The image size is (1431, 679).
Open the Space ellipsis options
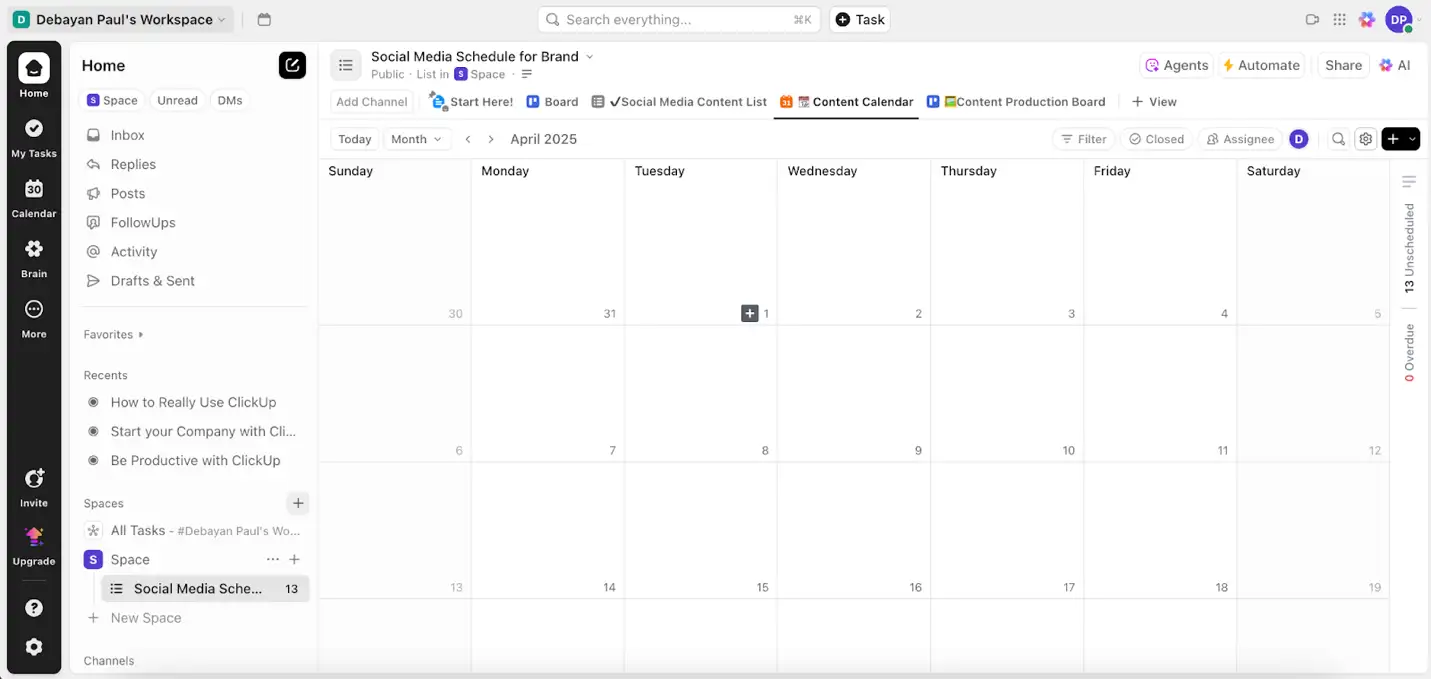tap(273, 559)
